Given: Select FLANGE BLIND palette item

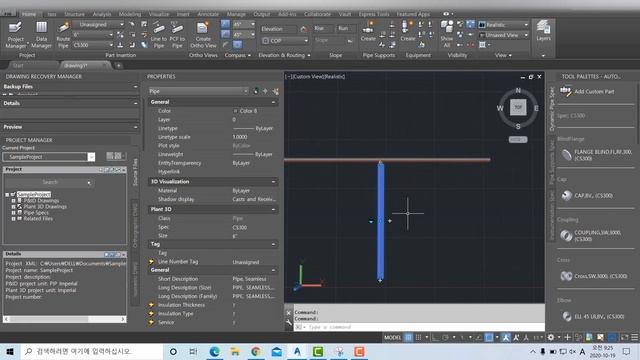Looking at the screenshot, I should [x=597, y=155].
